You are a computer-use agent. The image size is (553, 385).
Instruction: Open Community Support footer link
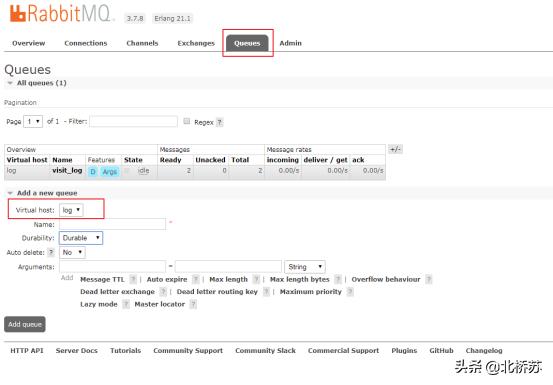[188, 350]
